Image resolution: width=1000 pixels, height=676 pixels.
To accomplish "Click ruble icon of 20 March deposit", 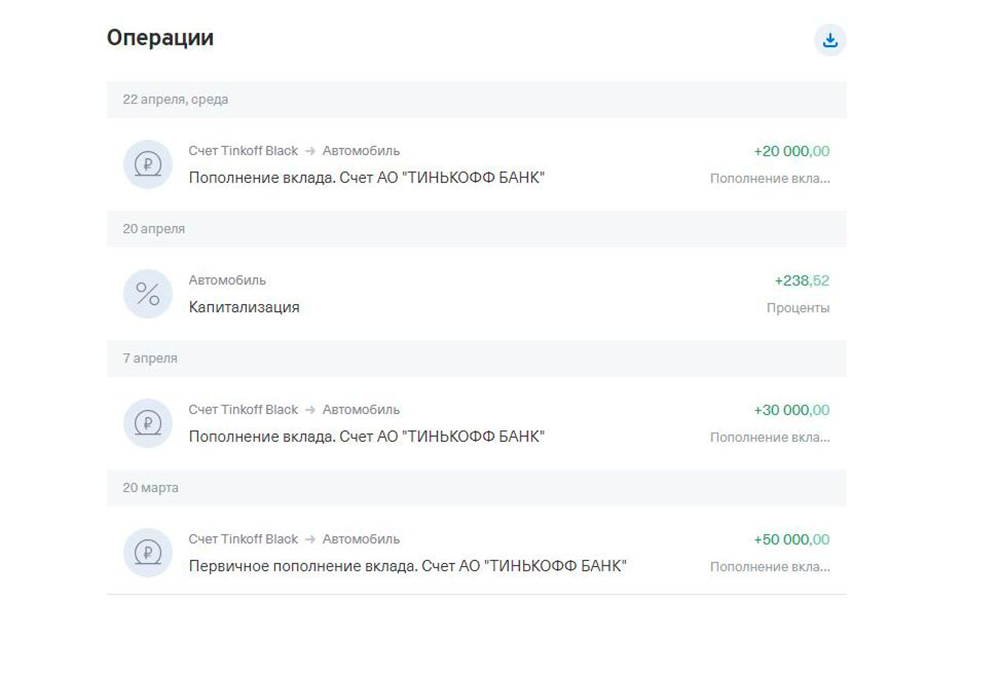I will tap(148, 553).
